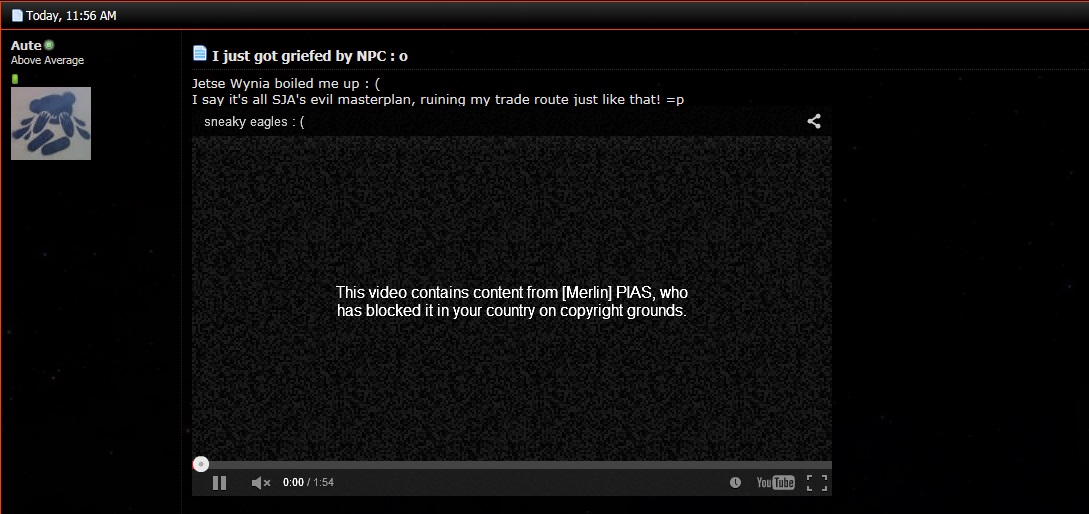This screenshot has height=514, width=1089.
Task: Click the video seek handle at start
Action: [x=201, y=464]
